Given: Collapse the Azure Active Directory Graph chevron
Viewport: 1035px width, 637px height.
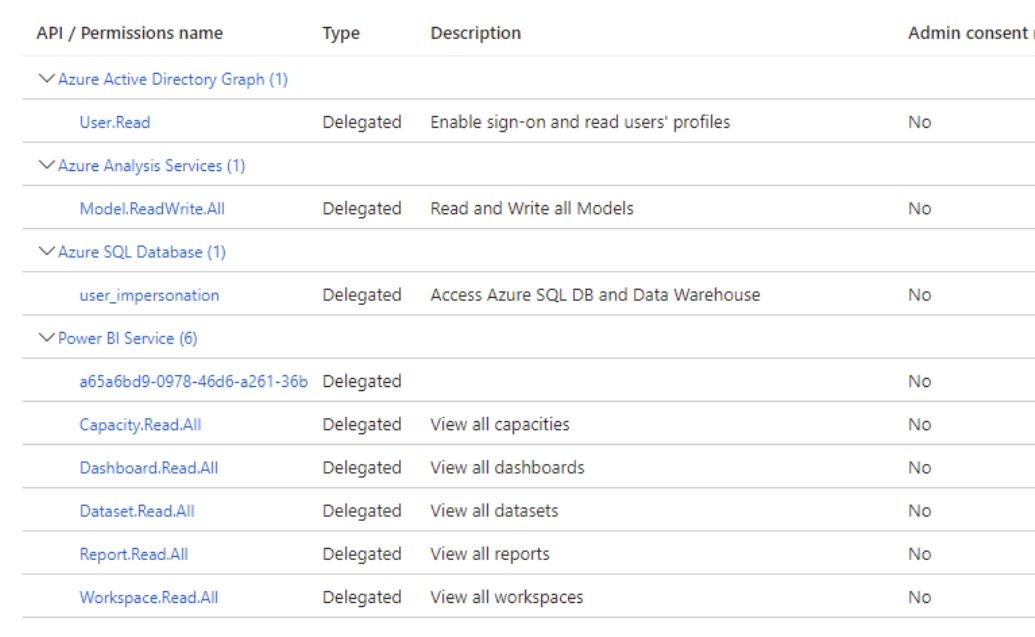Looking at the screenshot, I should coord(46,80).
